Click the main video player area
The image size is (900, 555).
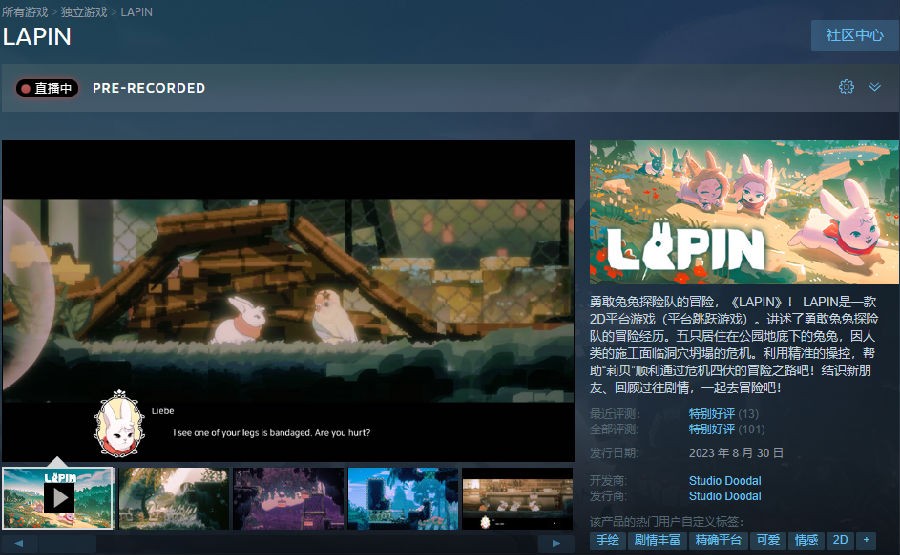coord(288,301)
